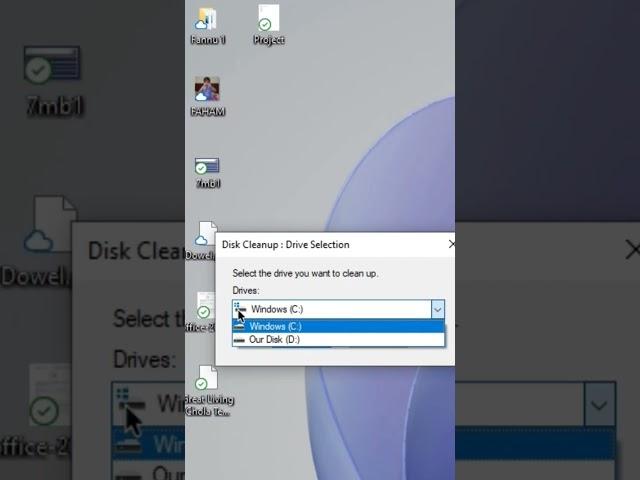Viewport: 640px width, 480px height.
Task: Select Windows (C:) highlighted list option
Action: tap(338, 326)
